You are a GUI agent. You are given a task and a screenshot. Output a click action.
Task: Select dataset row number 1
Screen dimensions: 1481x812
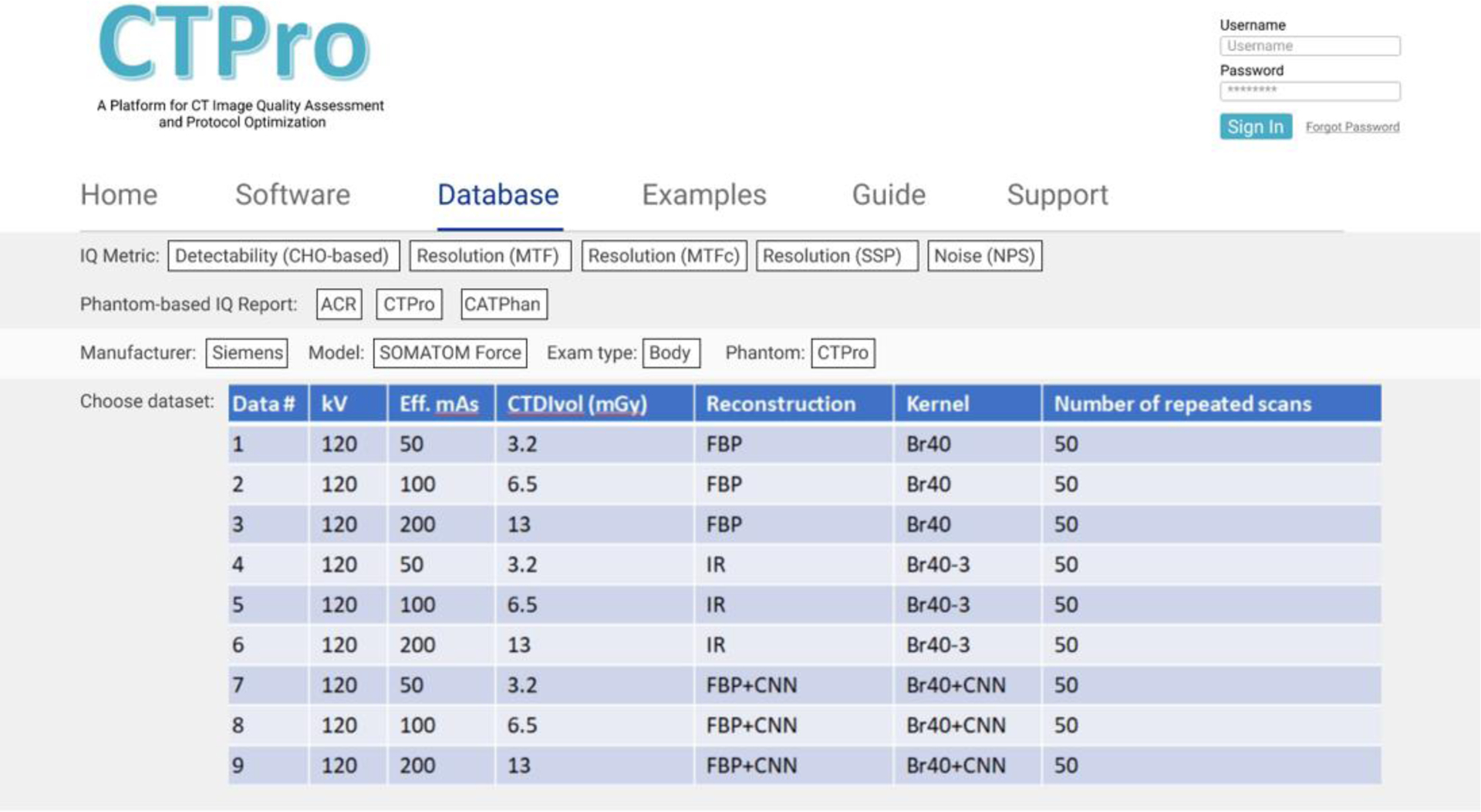pos(805,444)
